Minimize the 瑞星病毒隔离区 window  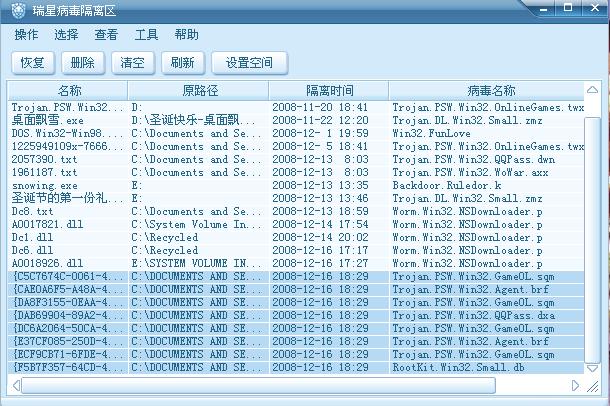[x=544, y=9]
